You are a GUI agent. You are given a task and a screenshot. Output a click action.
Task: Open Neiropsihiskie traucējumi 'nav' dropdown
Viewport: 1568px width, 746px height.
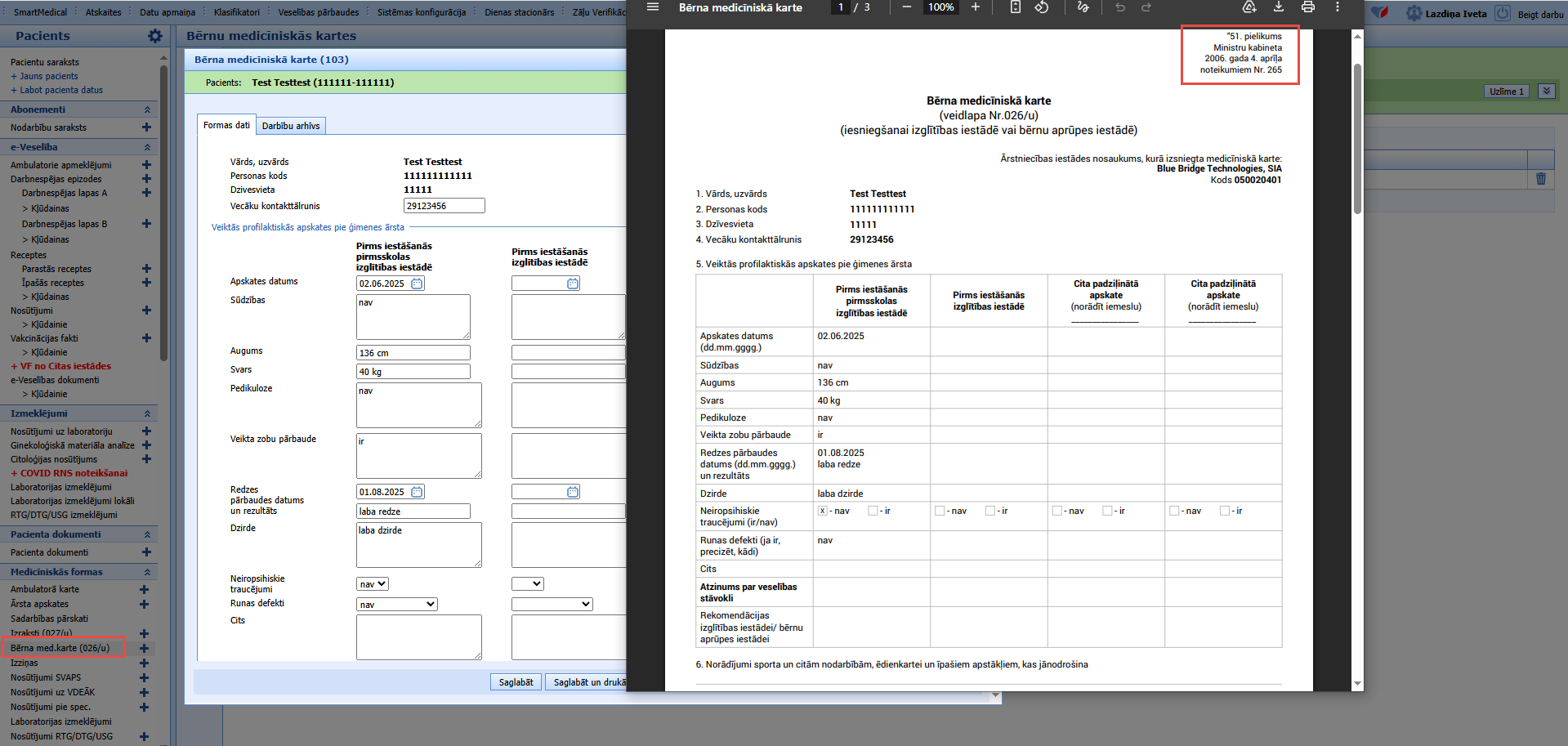pos(373,584)
